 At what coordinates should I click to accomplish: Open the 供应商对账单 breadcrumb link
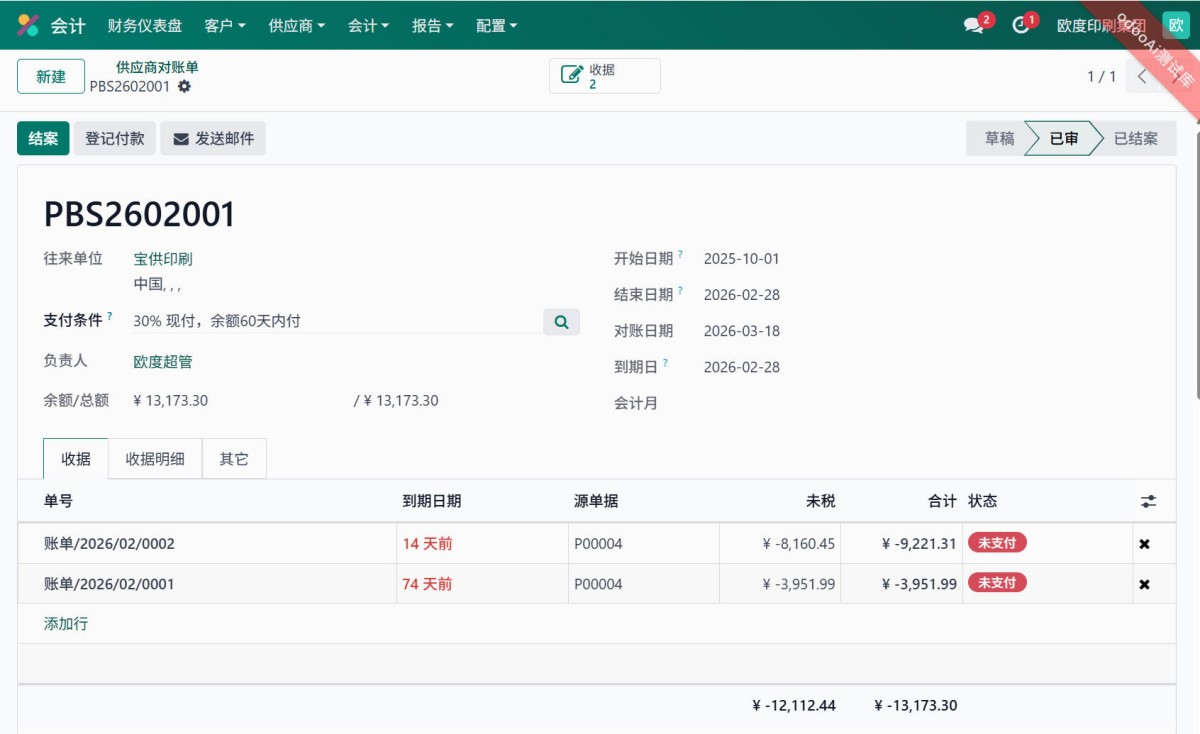(157, 67)
